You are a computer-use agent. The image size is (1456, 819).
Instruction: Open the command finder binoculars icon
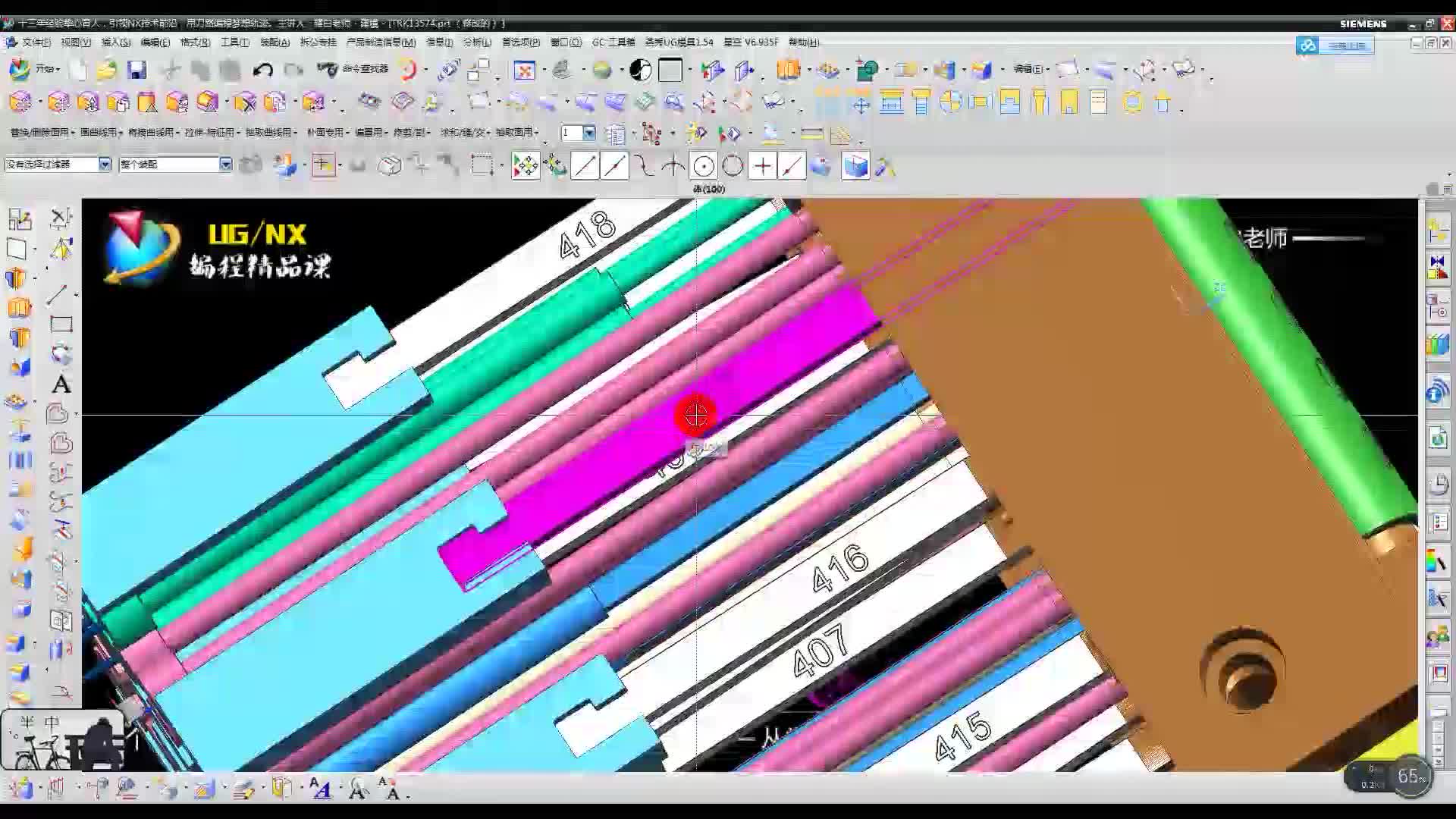tap(328, 70)
